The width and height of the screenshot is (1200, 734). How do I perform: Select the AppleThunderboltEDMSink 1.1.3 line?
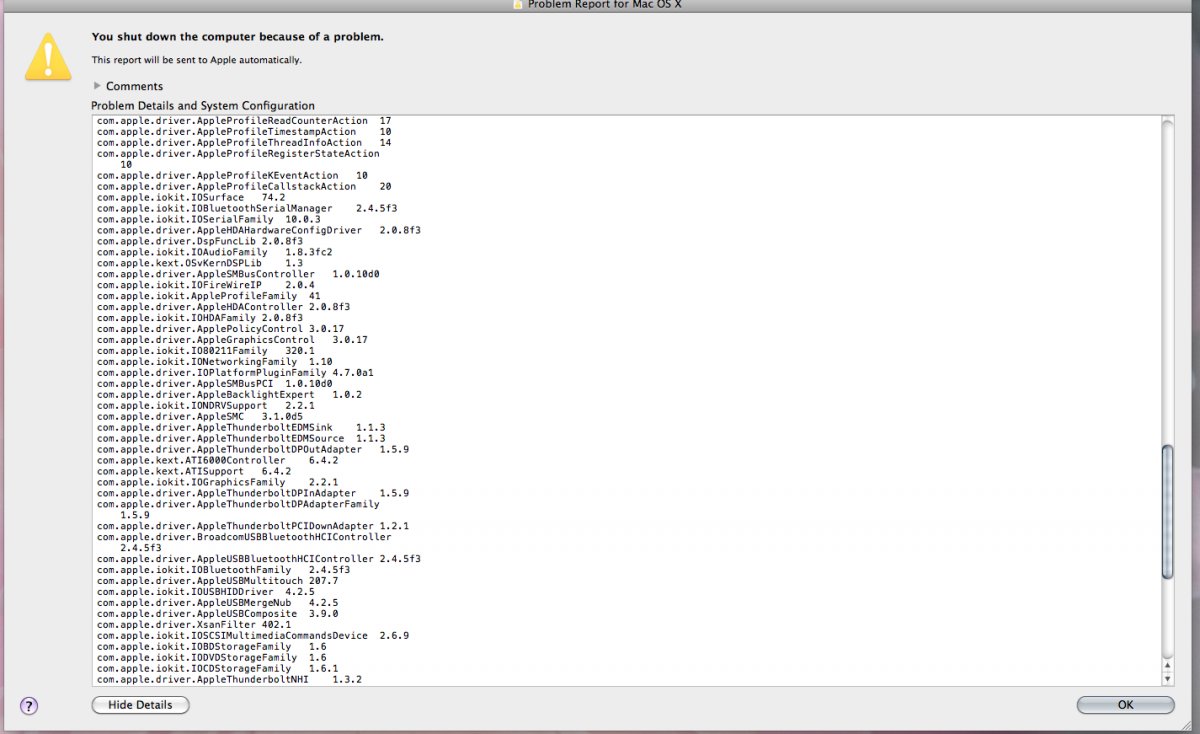[241, 428]
